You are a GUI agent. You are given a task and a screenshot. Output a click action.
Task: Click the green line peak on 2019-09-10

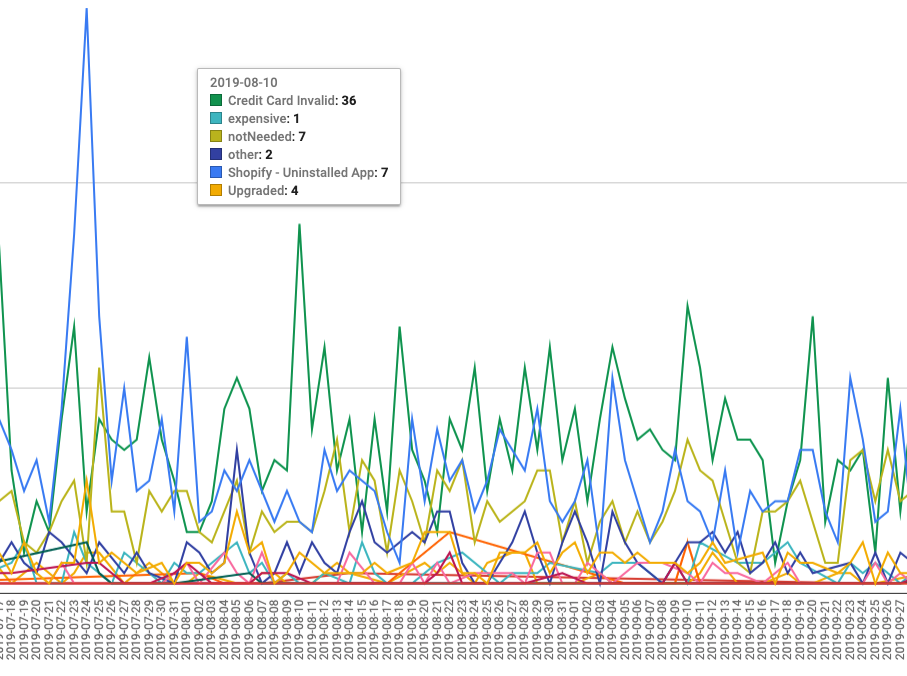[x=687, y=303]
